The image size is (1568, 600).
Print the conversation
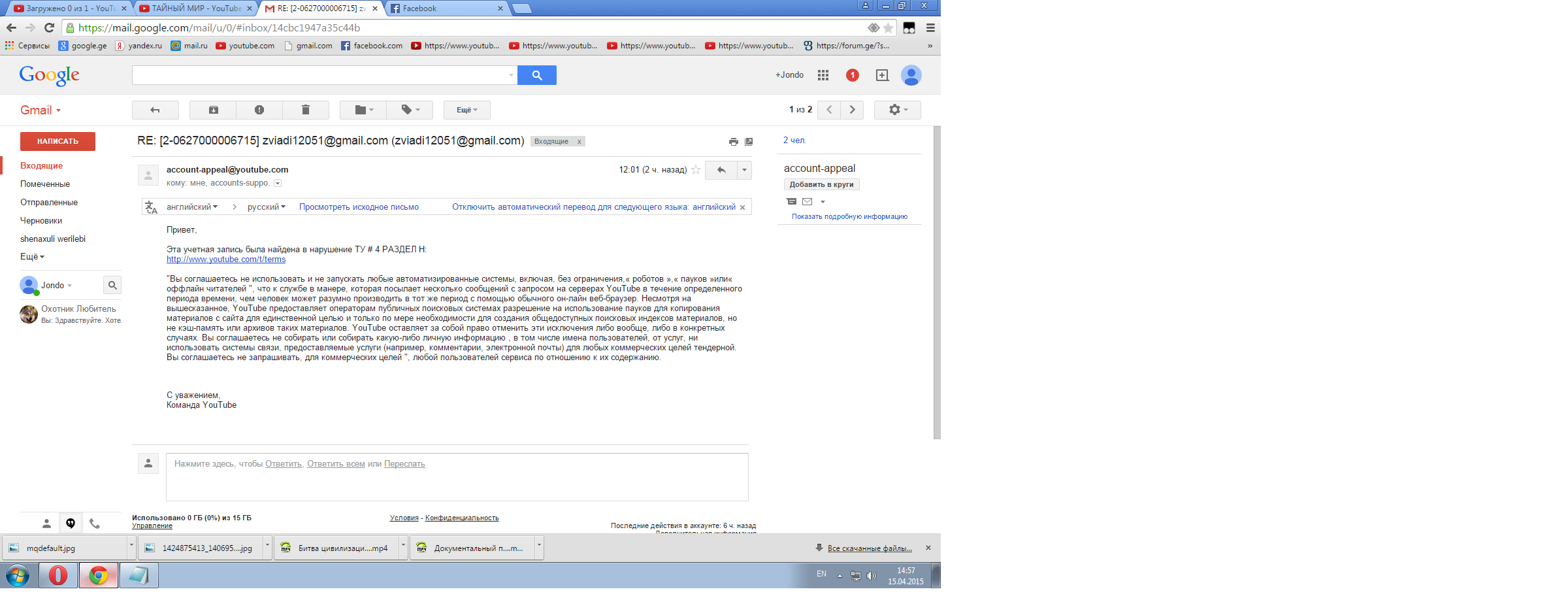point(734,141)
